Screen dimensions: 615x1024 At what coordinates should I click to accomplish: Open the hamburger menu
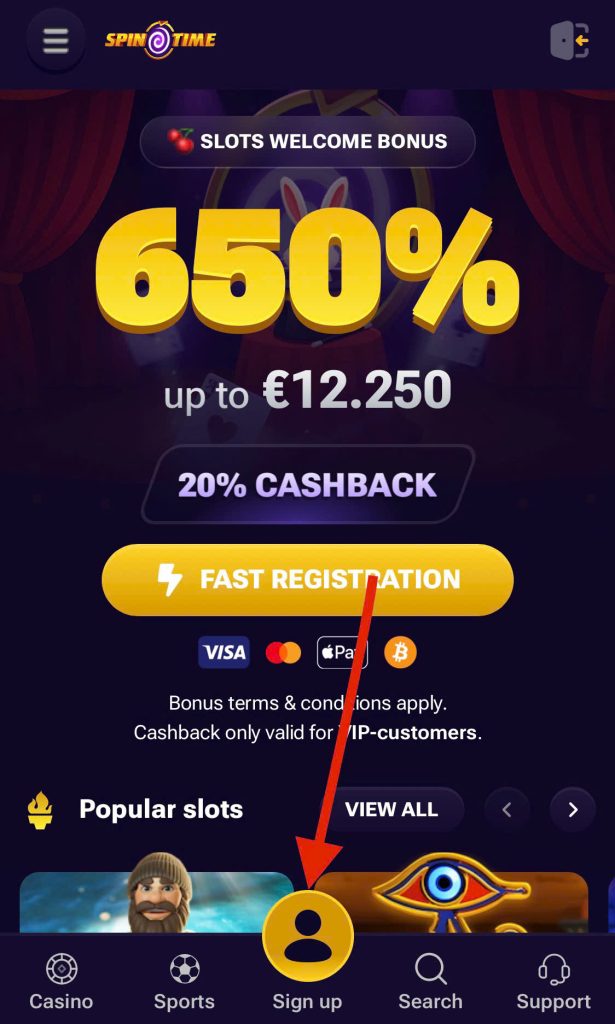pyautogui.click(x=56, y=41)
